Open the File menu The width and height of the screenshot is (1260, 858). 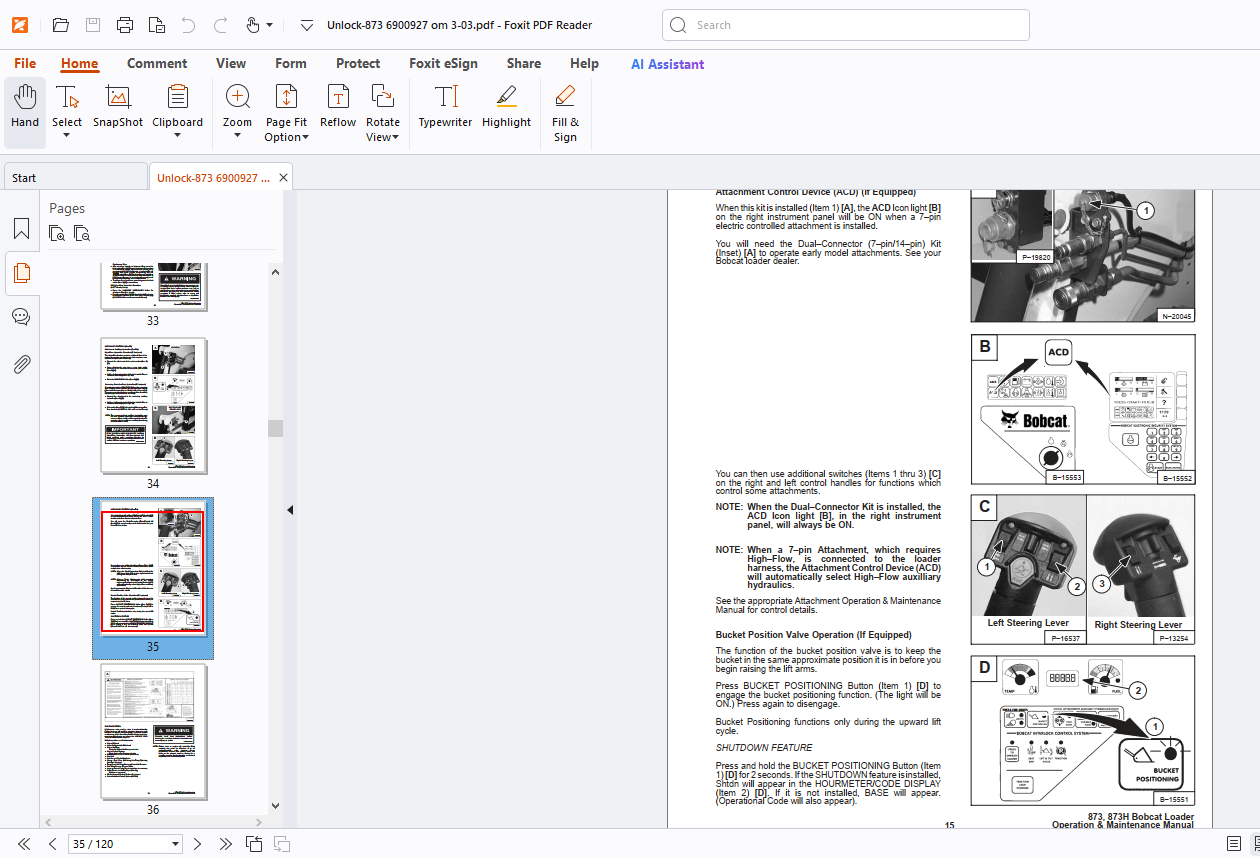25,63
